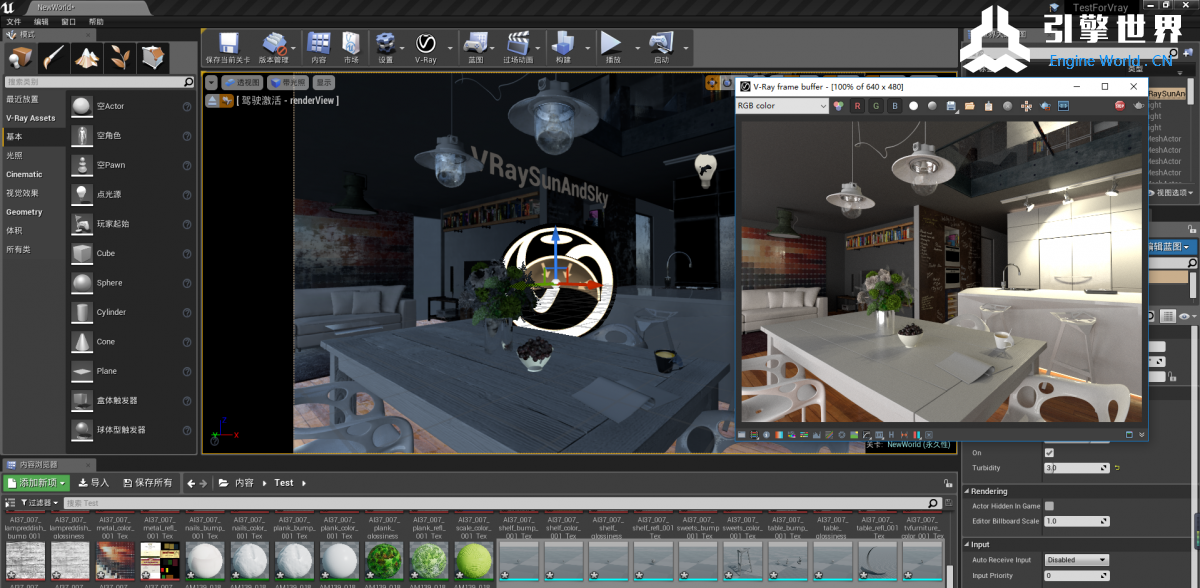The width and height of the screenshot is (1200, 588).
Task: Click the search icon in the 搜索类别 box
Action: click(189, 82)
